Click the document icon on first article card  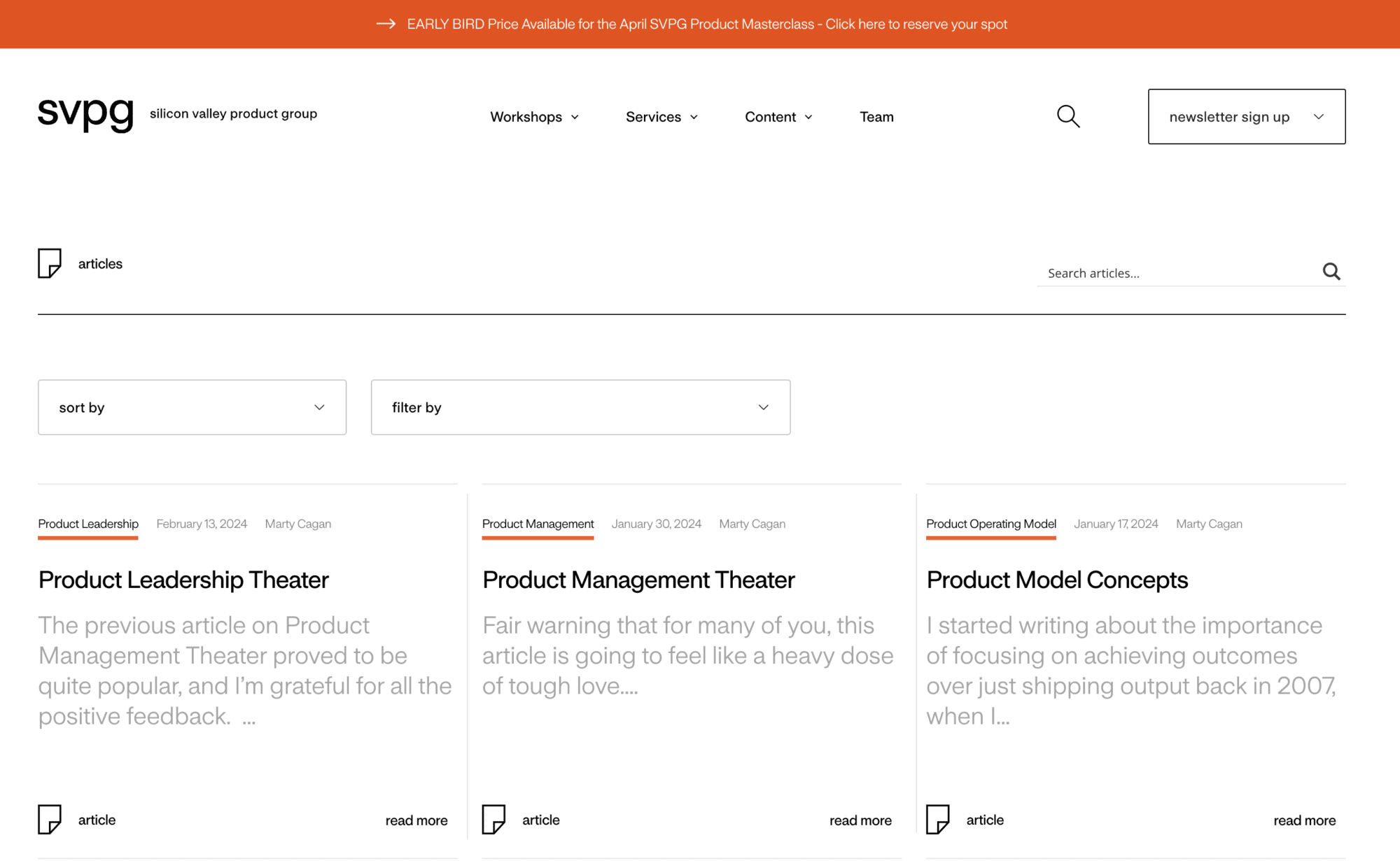(x=50, y=818)
